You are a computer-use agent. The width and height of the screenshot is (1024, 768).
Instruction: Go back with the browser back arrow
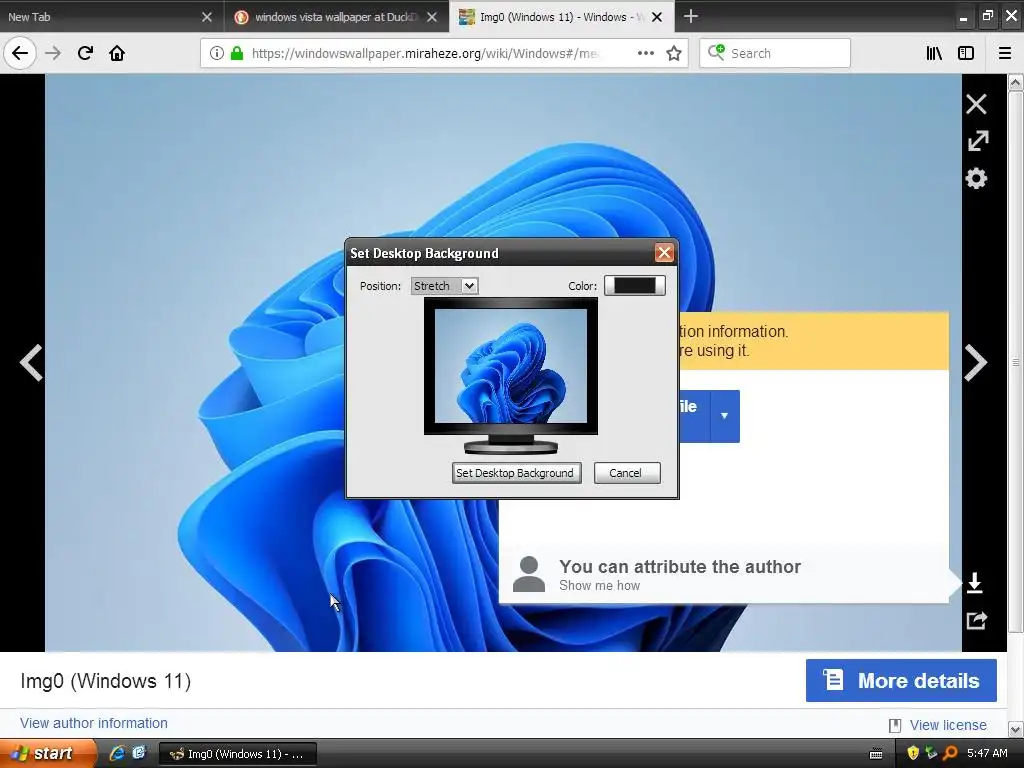click(20, 53)
